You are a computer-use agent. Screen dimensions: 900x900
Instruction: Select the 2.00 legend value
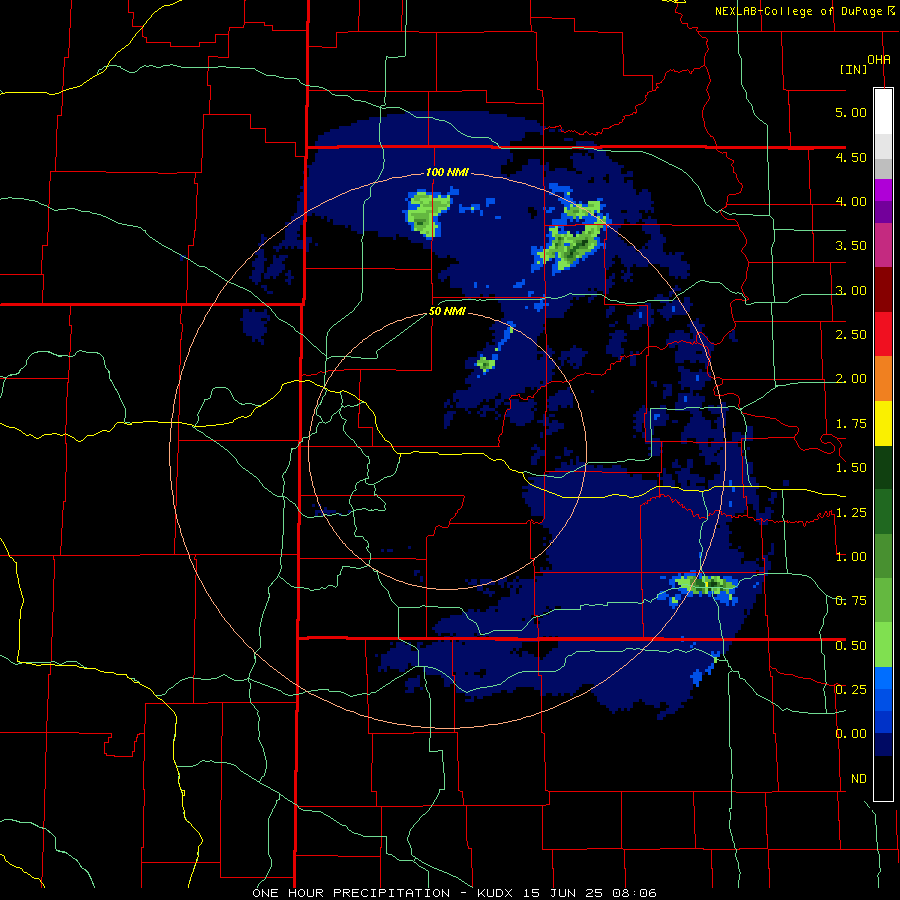pyautogui.click(x=851, y=379)
